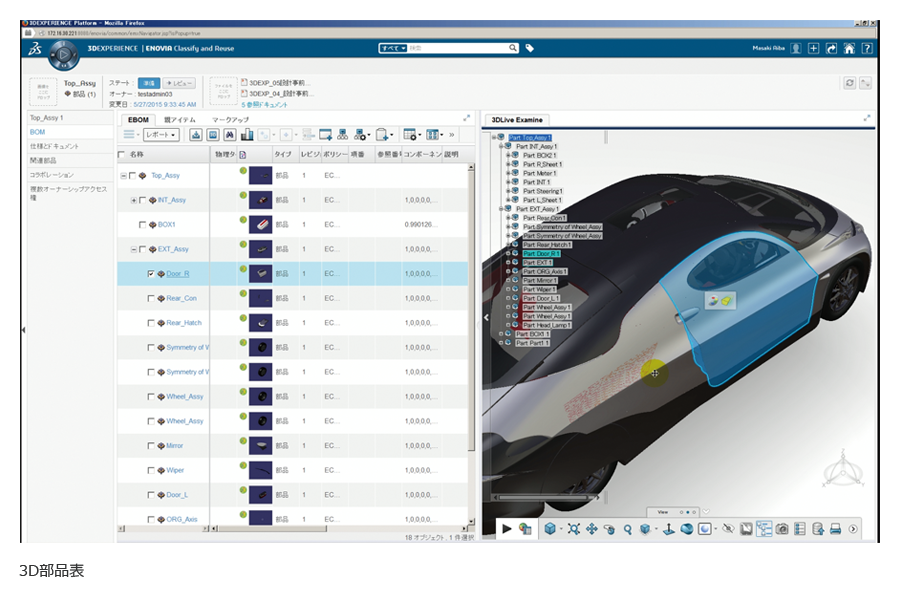Click the 3D view icon in EBOM toolbar
The height and width of the screenshot is (598, 900).
coord(213,135)
